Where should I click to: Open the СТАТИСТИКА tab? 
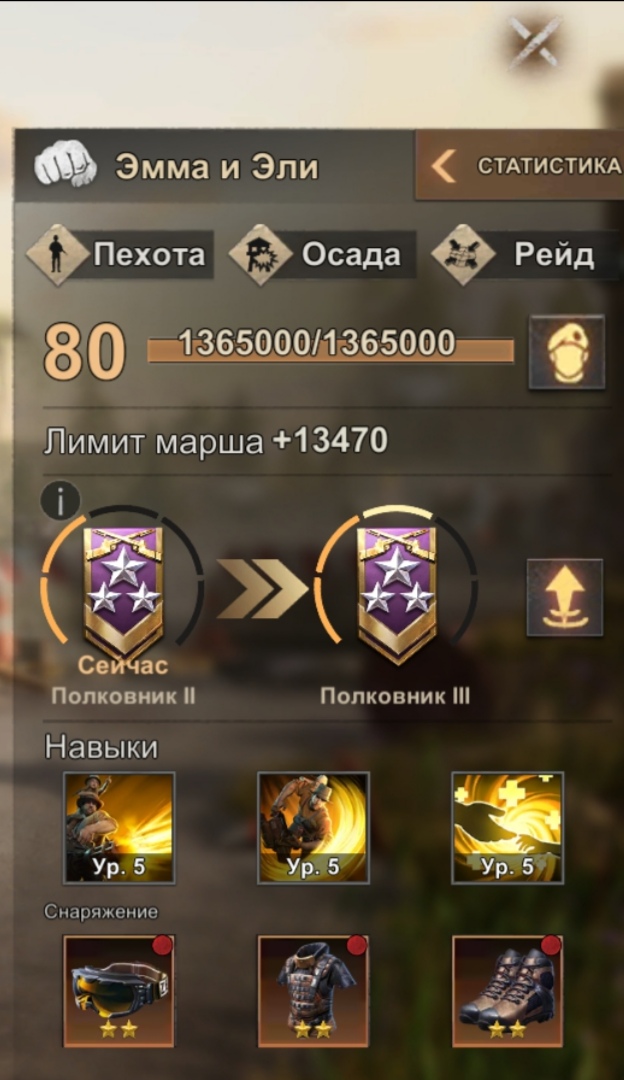coord(520,165)
